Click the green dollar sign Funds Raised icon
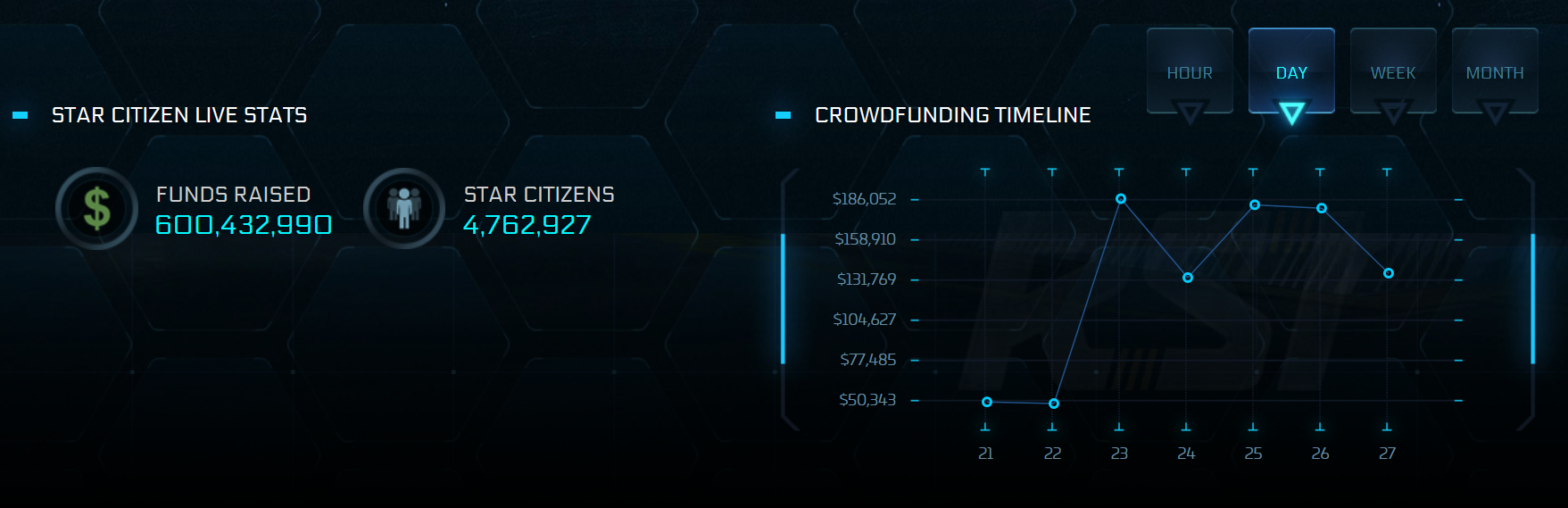Screen dimensions: 1568x508 click(x=96, y=208)
